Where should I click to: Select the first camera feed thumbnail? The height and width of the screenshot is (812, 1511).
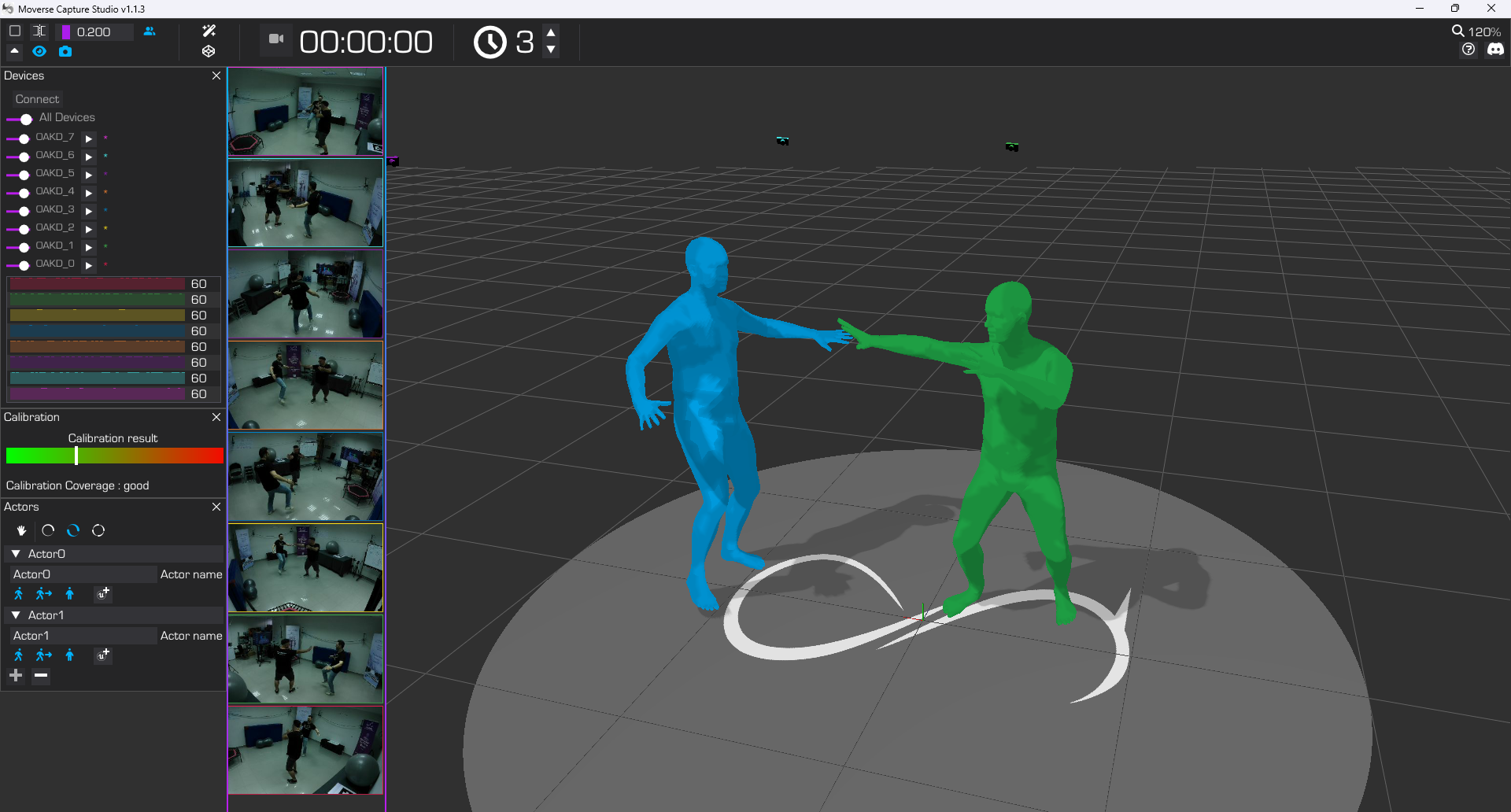[305, 112]
